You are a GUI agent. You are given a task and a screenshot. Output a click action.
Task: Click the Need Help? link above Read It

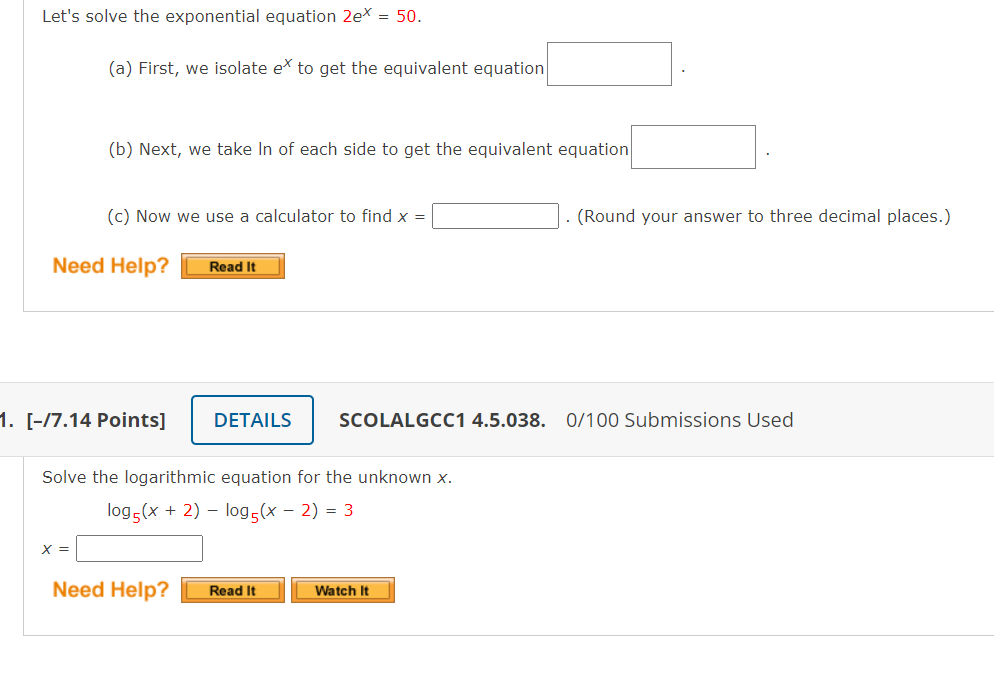(x=110, y=265)
